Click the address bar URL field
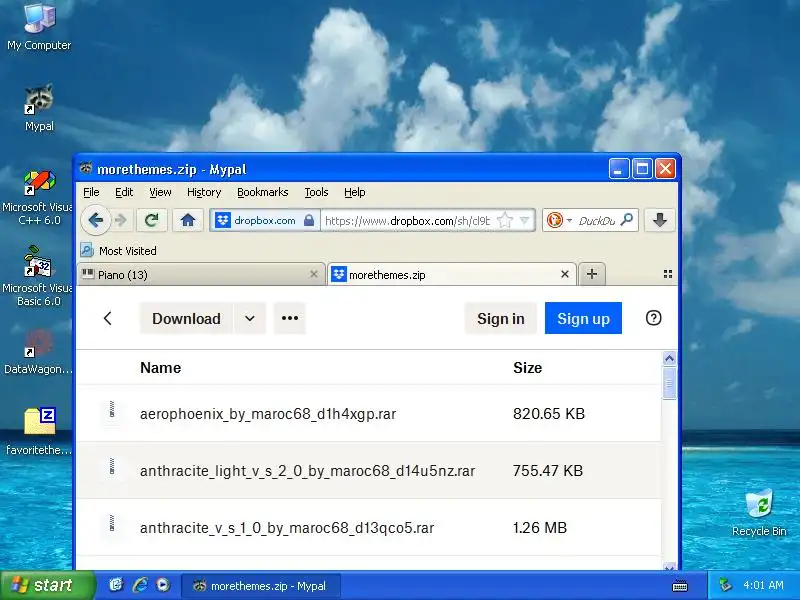This screenshot has width=800, height=600. [408, 220]
